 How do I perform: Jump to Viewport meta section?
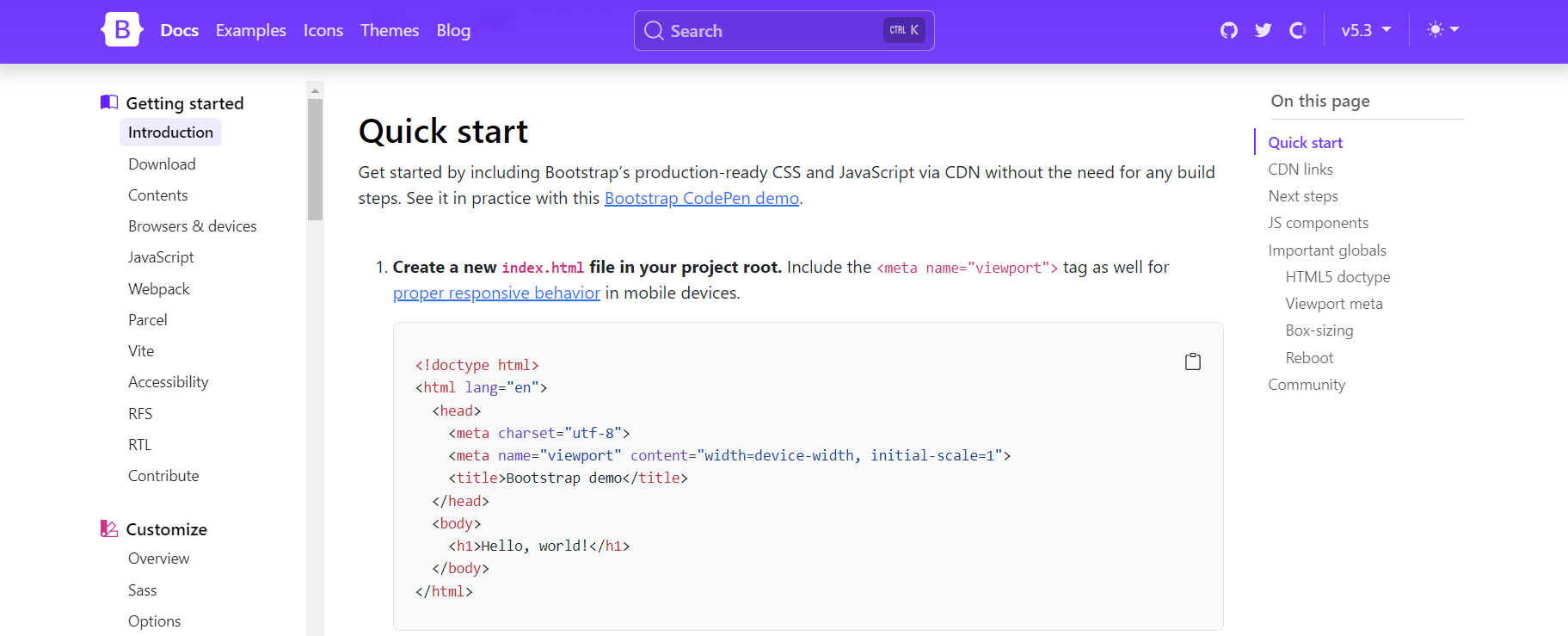[x=1334, y=304]
